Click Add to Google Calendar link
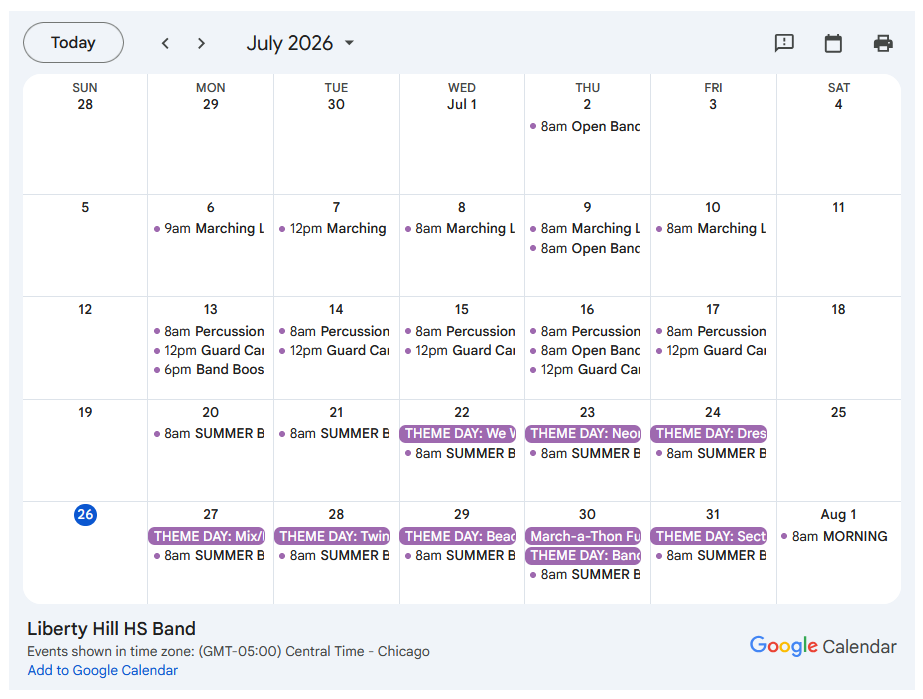Screen dimensions: 923x699 [x=102, y=670]
